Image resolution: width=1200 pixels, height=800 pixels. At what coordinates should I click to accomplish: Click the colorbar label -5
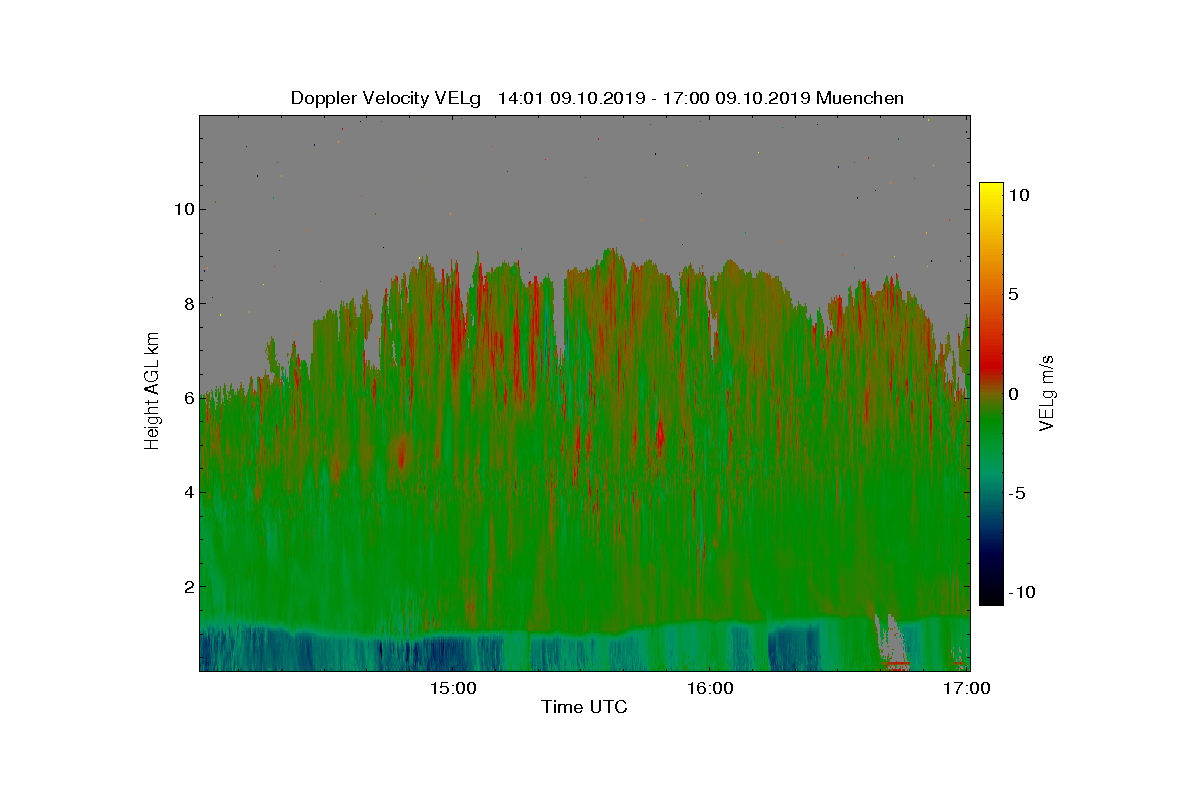click(1015, 493)
